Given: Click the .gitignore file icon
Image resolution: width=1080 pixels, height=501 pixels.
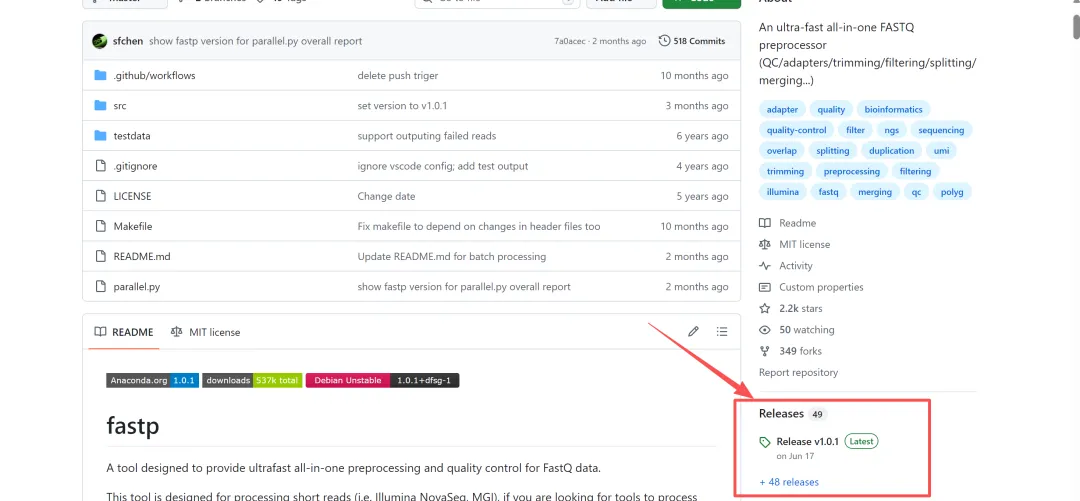Looking at the screenshot, I should click(101, 166).
